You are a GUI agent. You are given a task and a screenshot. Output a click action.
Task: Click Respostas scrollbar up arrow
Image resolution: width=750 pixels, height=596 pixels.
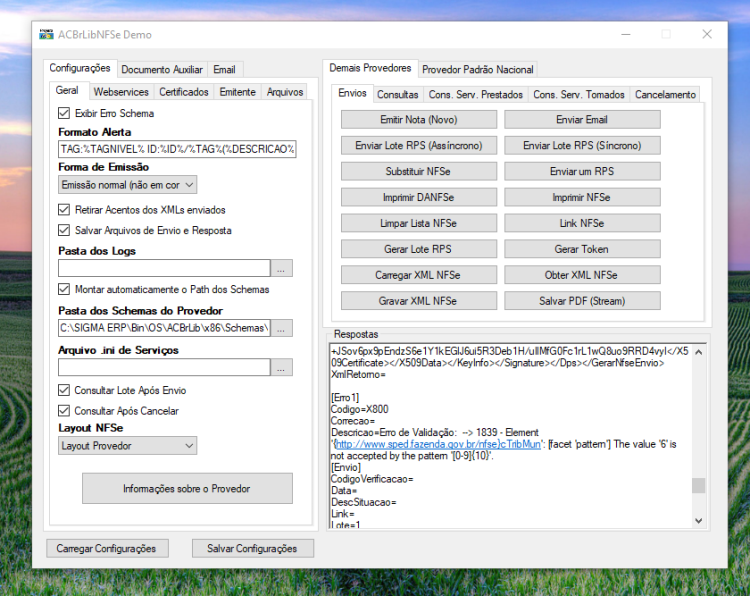point(698,352)
